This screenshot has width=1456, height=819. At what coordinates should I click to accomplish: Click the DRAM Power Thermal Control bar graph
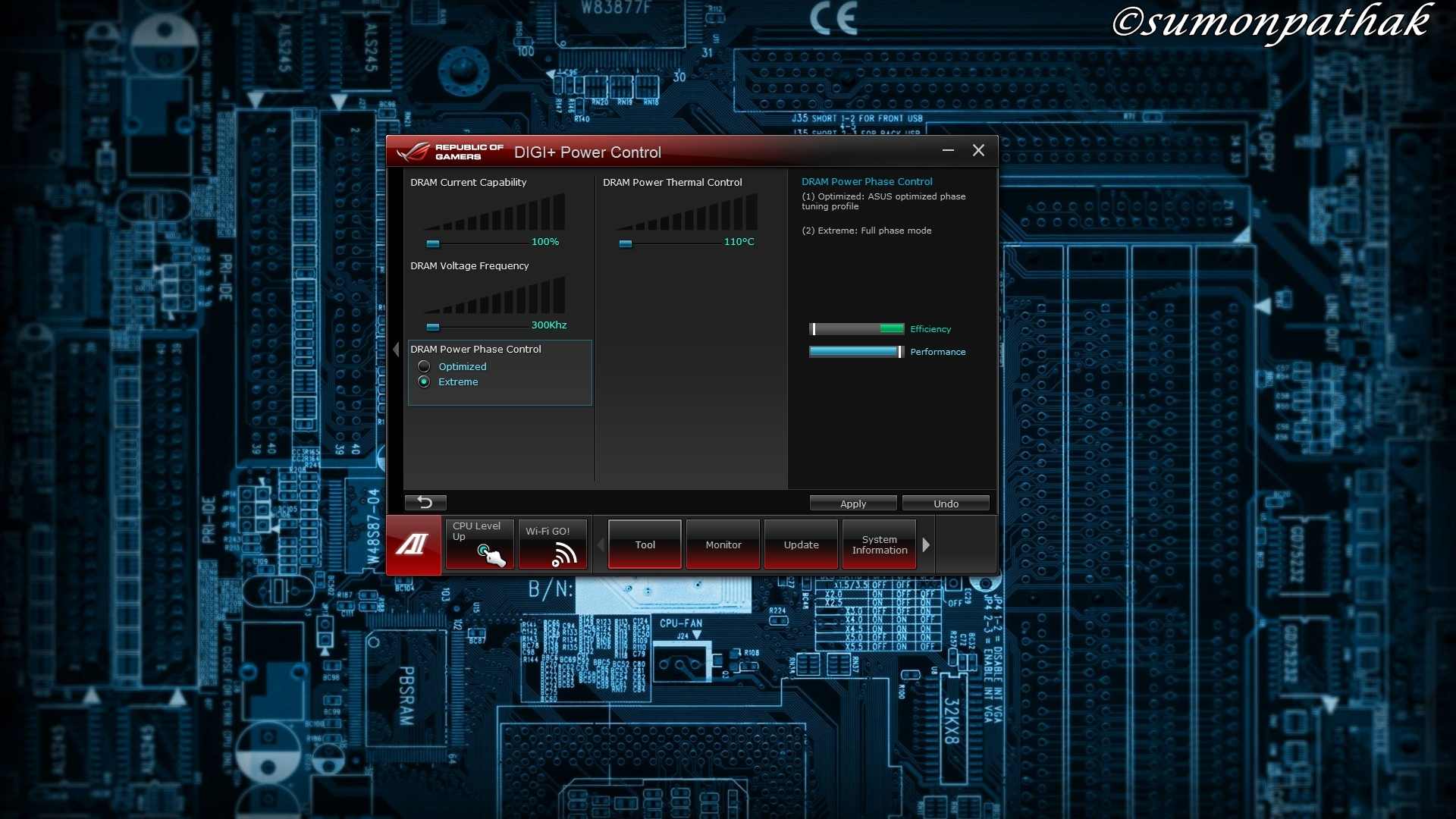point(687,212)
